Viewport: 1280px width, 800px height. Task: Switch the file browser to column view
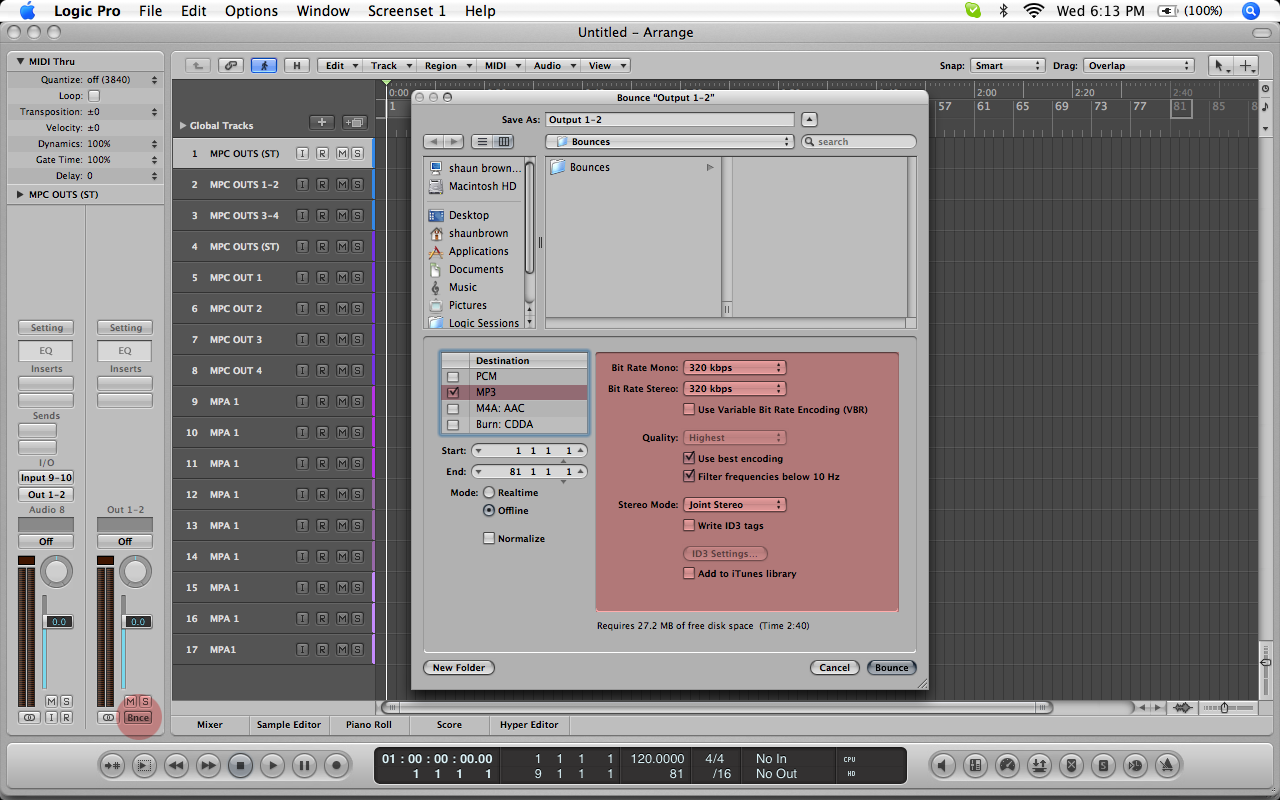tap(505, 141)
